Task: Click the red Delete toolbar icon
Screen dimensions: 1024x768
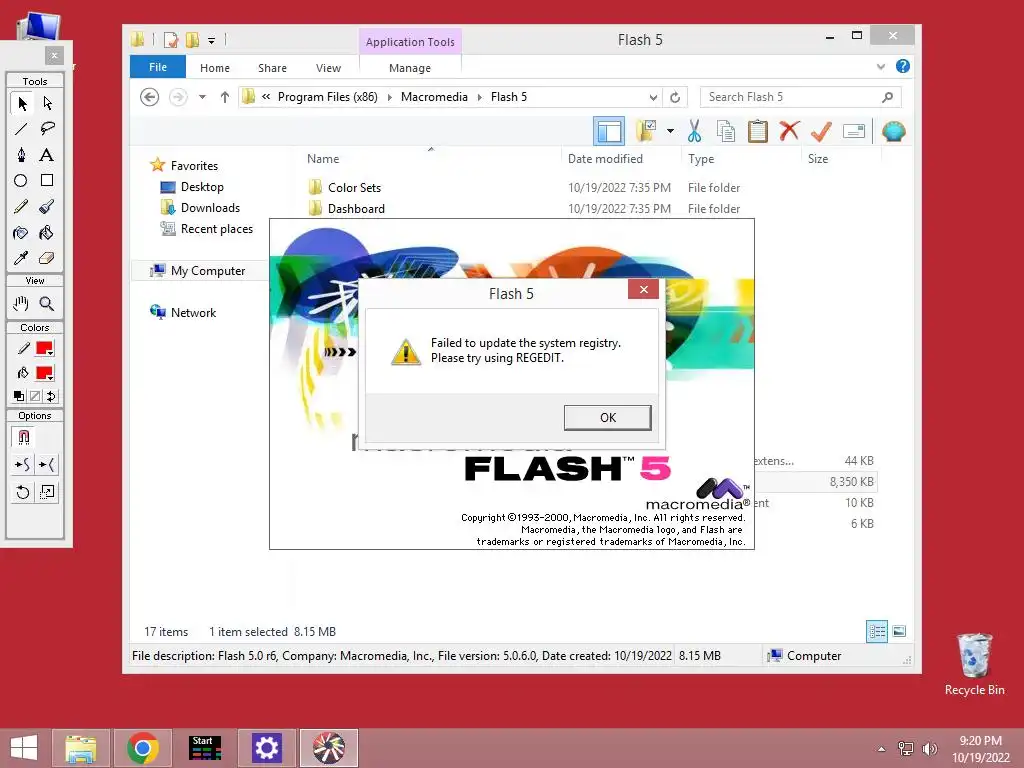Action: point(790,131)
